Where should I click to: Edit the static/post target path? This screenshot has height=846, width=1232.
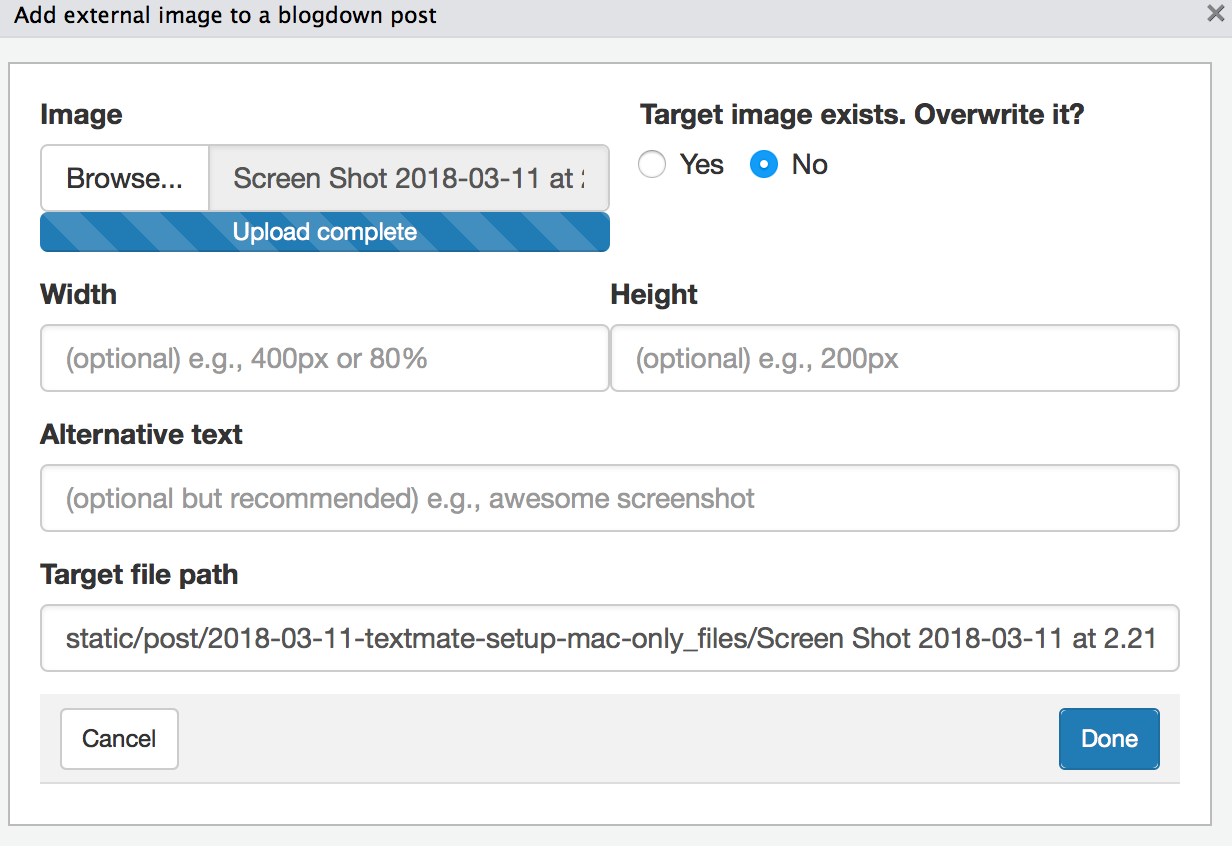(x=608, y=638)
